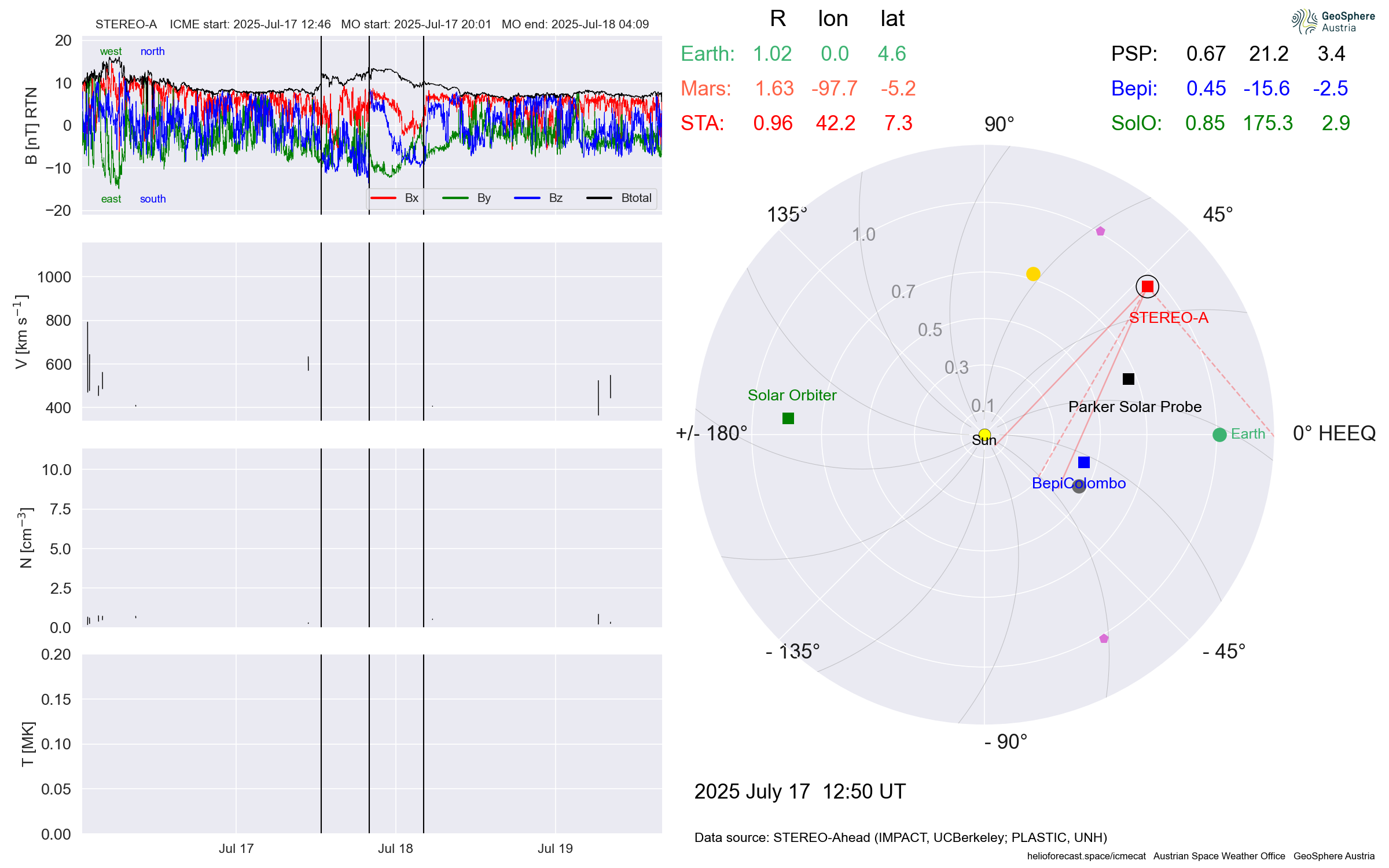Viewport: 1389px width, 868px height.
Task: Click the helioforecast.space/icmecat link text
Action: (1086, 856)
